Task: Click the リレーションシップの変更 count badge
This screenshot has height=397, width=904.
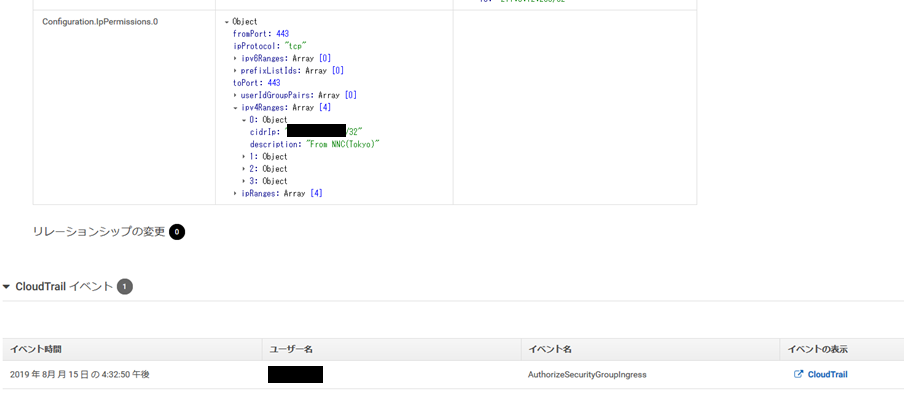Action: point(177,232)
